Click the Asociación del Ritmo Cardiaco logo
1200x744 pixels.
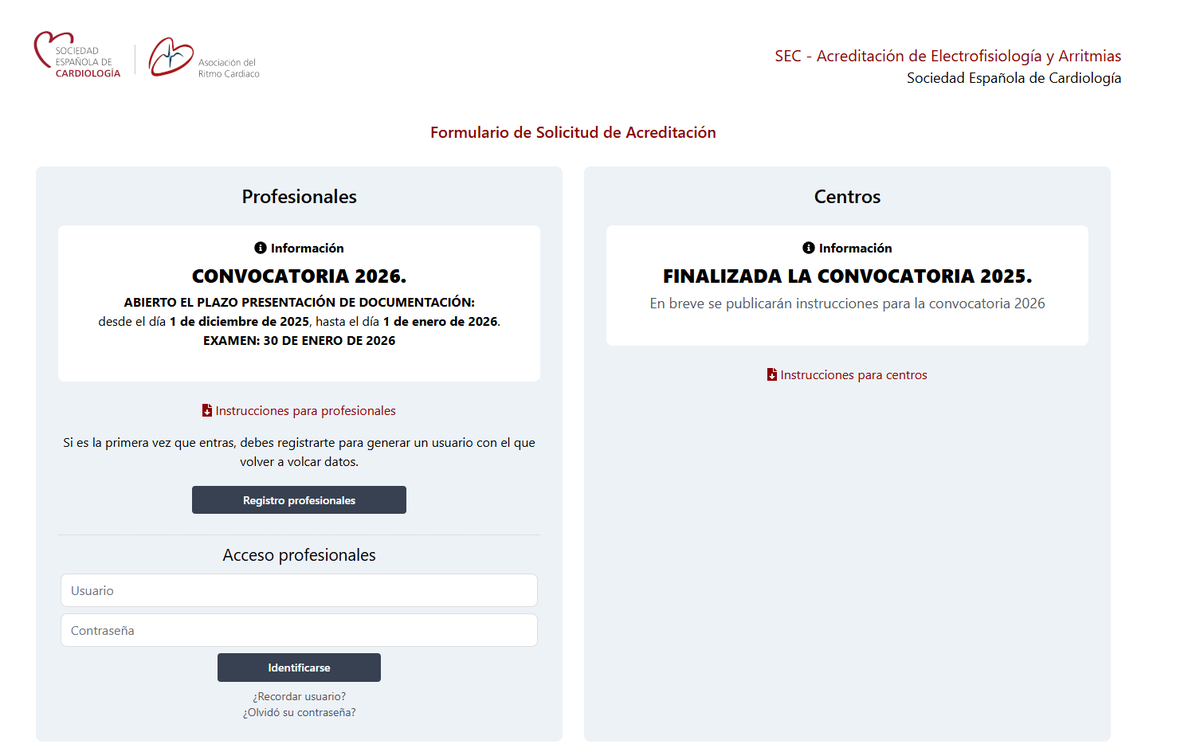(x=204, y=58)
